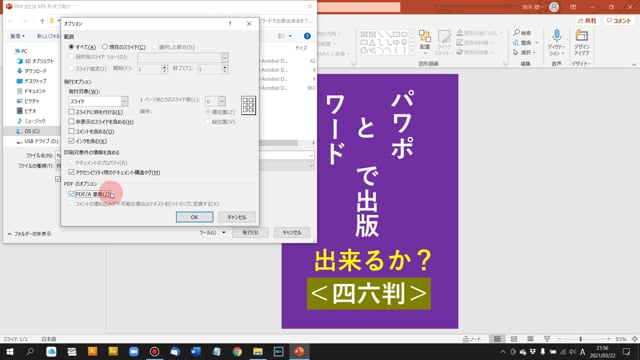Screen dimensions: 640x360
Task: Click the ノート notes button in status bar
Action: tap(471, 339)
